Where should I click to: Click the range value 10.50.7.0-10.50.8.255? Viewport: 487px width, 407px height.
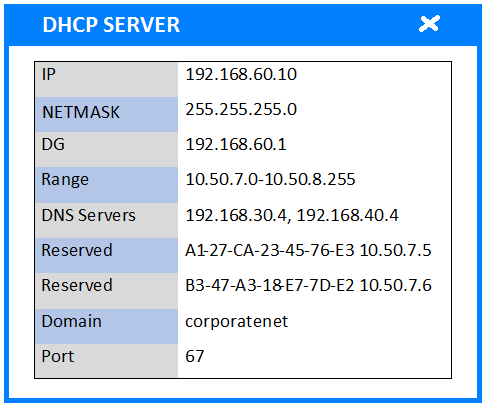click(270, 179)
